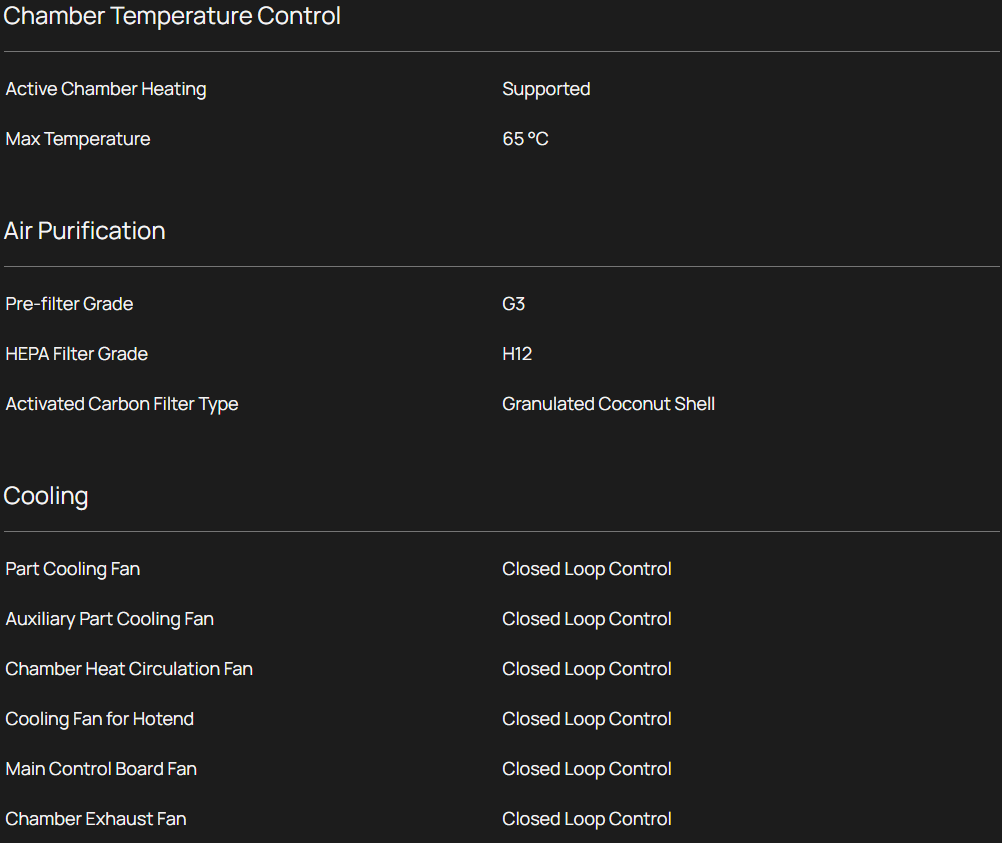
Task: Click the Chamber Exhaust Fan label
Action: click(96, 819)
